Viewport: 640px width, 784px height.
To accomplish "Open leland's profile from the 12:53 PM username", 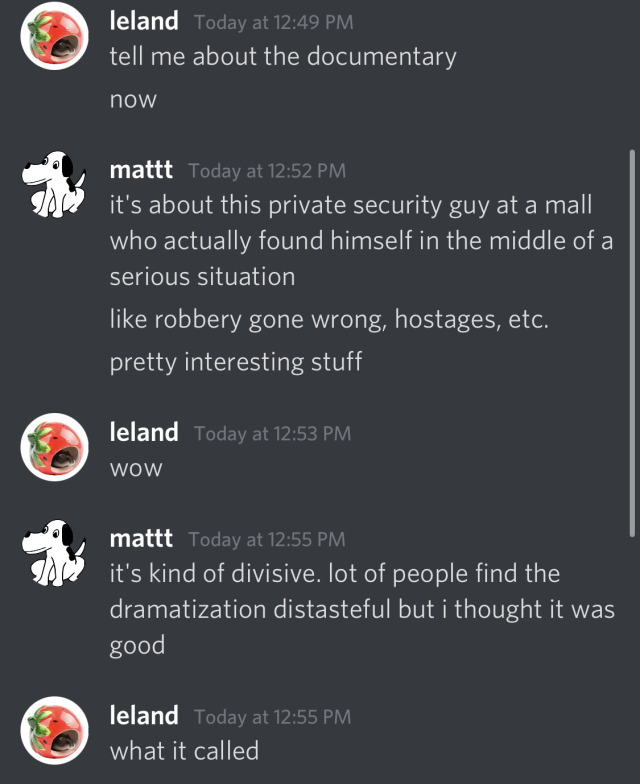I will pos(144,432).
